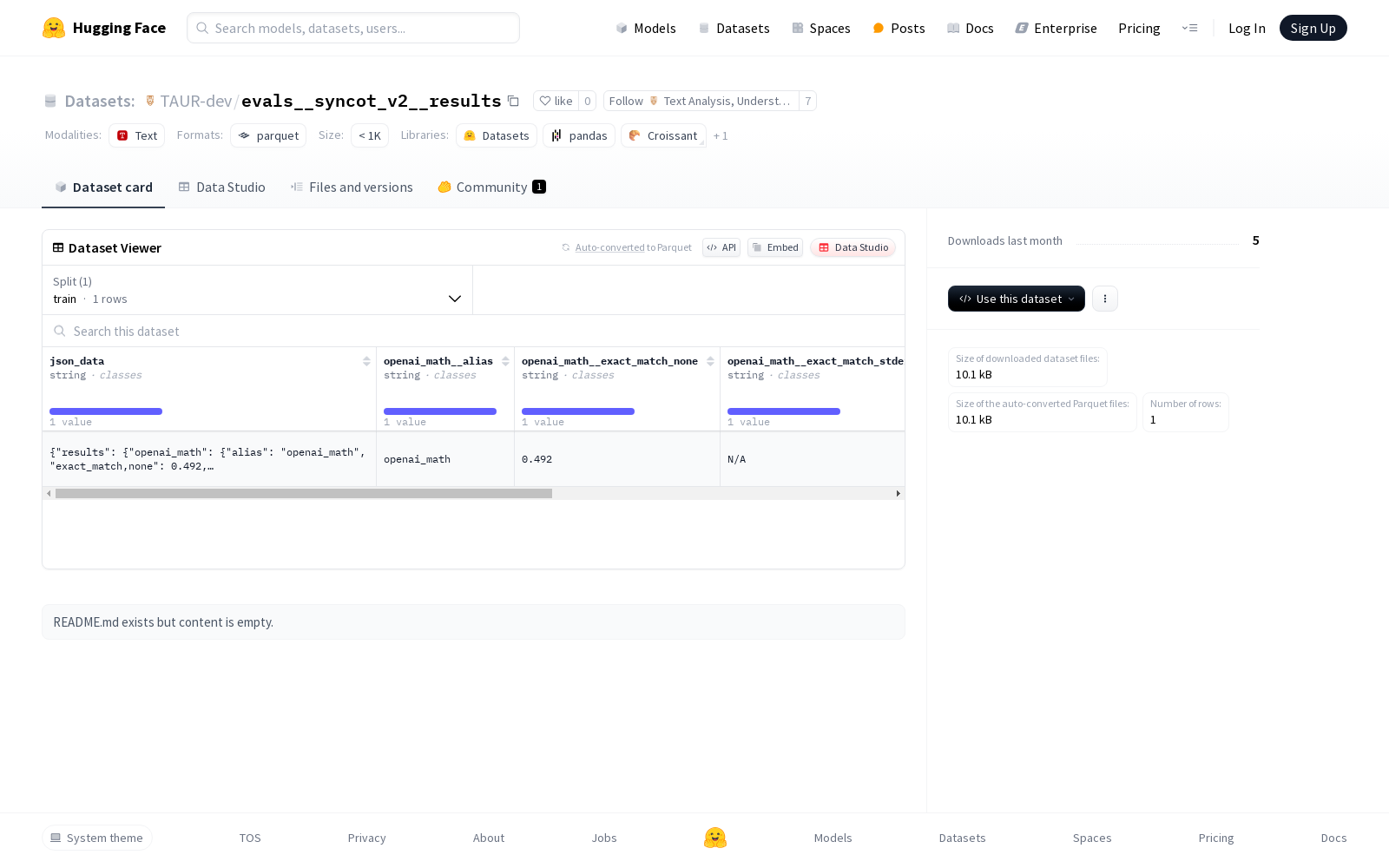Open the Files and versions tab

[352, 187]
